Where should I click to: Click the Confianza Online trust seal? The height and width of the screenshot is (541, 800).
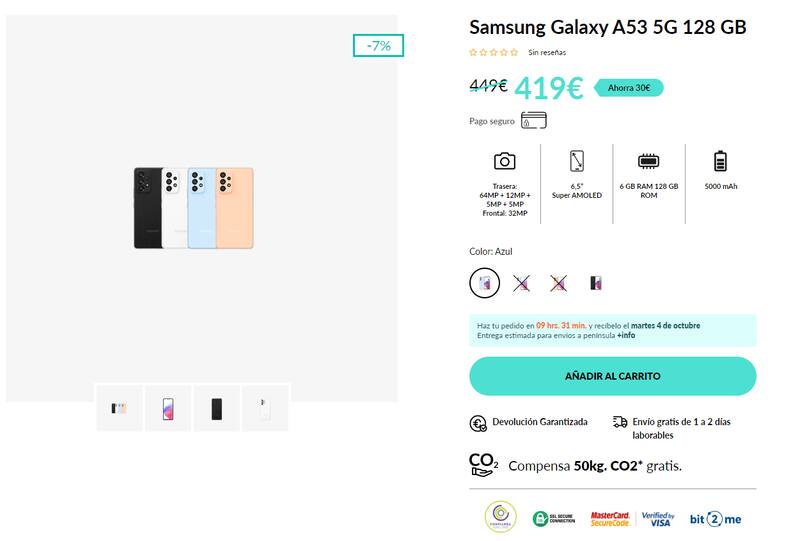click(x=500, y=517)
